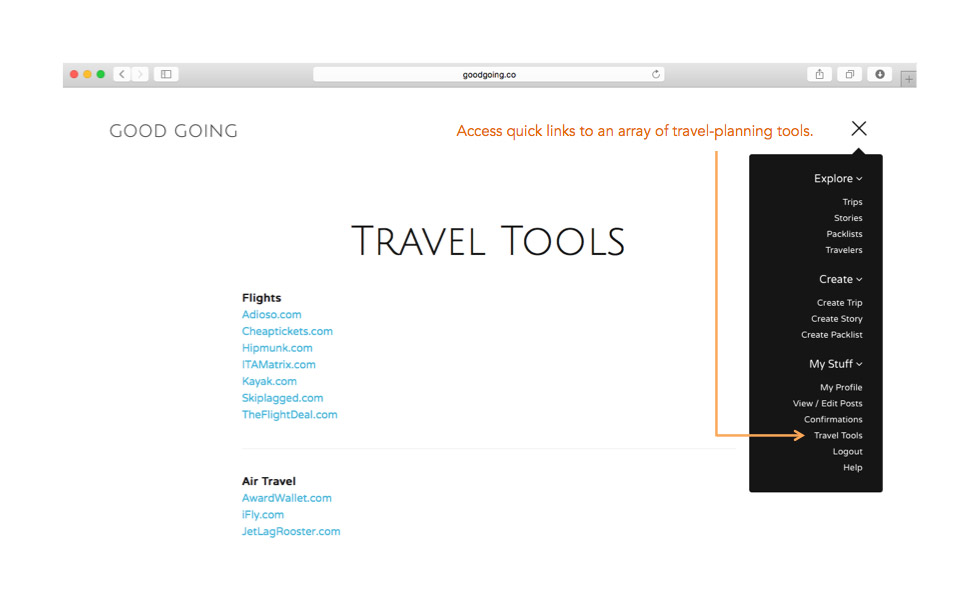
Task: Add a new tab with the plus icon
Action: (x=909, y=79)
